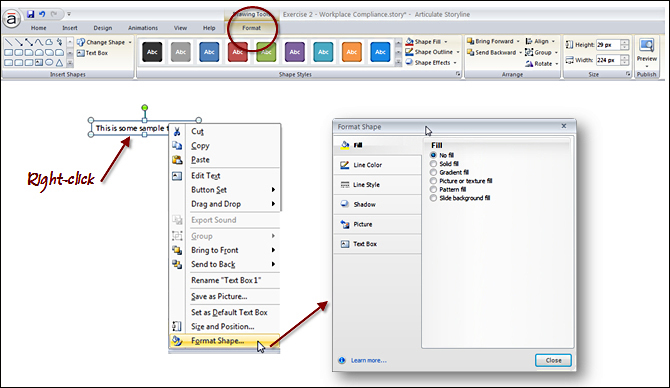670x388 pixels.
Task: Click the Save icon in quick access toolbar
Action: (30, 14)
